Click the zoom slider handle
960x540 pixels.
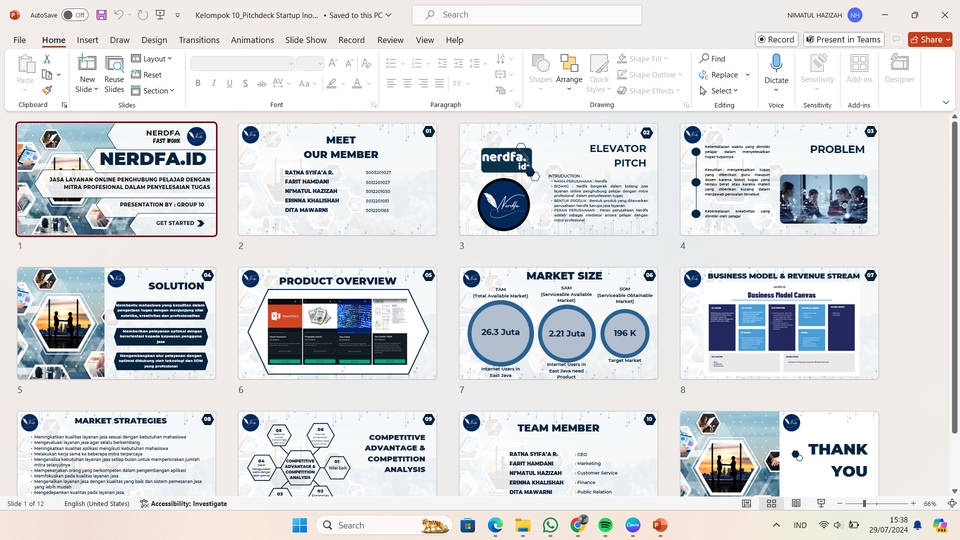pos(864,503)
